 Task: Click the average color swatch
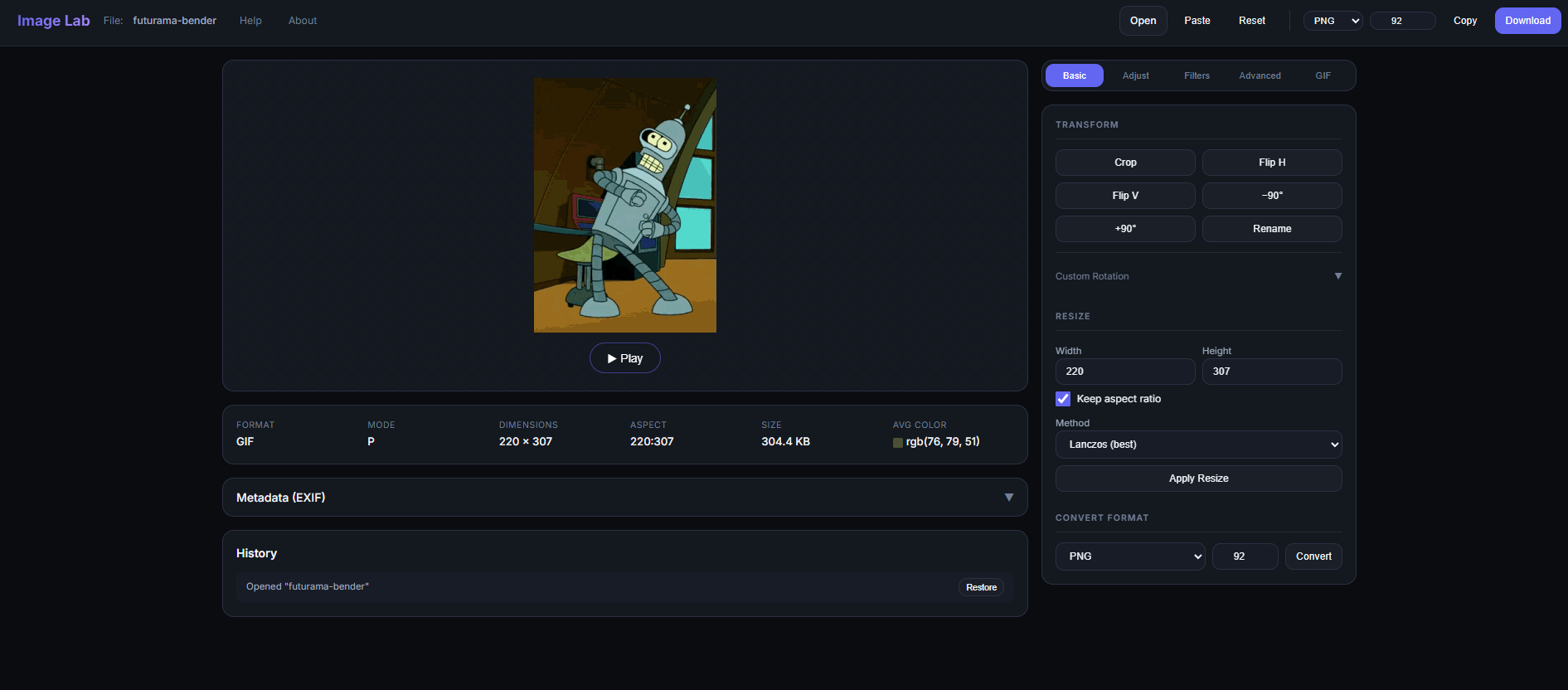coord(897,442)
